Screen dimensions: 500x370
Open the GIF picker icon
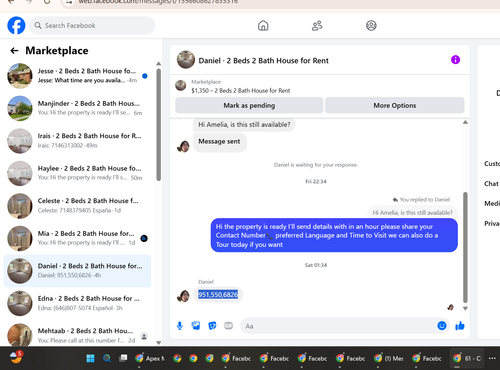tap(228, 326)
